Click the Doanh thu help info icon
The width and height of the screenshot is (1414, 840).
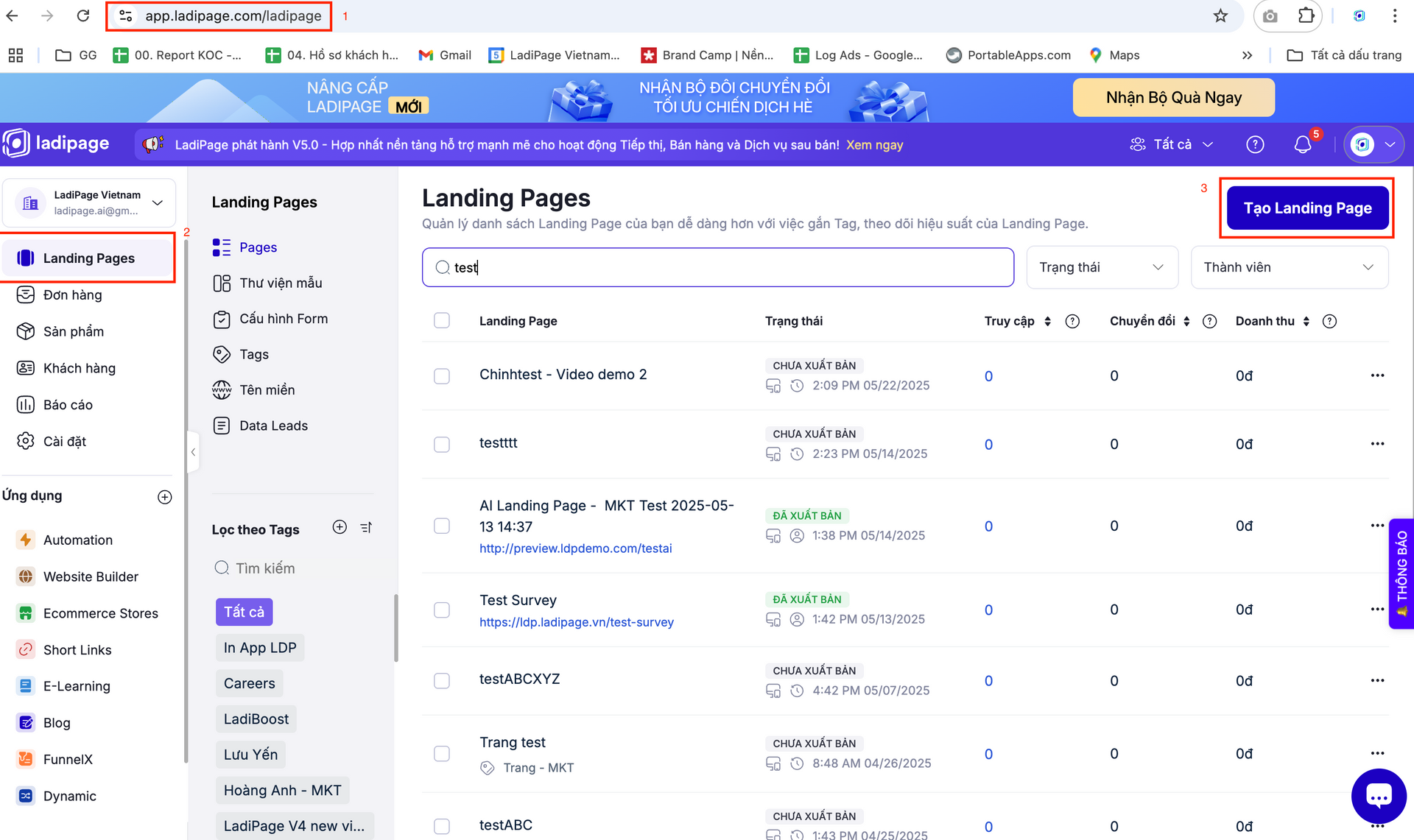click(x=1329, y=321)
